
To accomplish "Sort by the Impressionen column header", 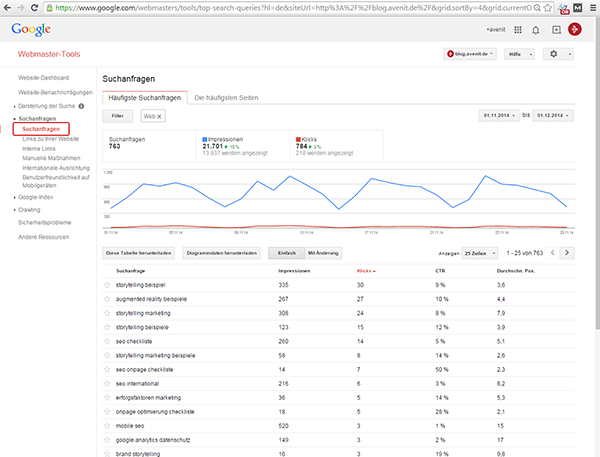I will point(294,271).
